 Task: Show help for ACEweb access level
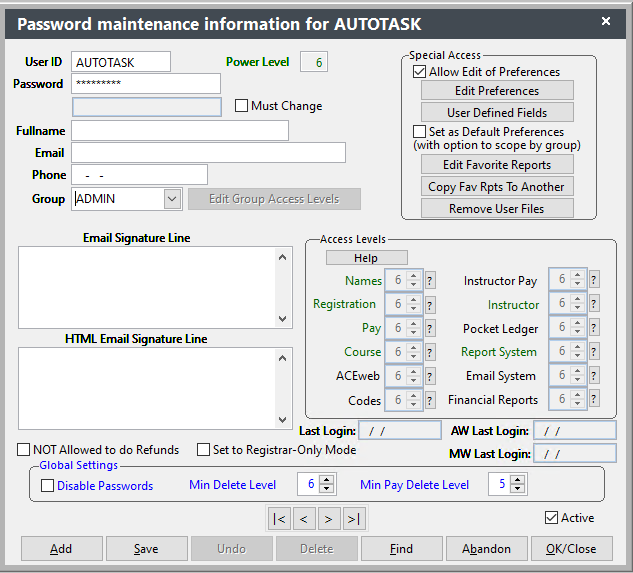coord(430,376)
